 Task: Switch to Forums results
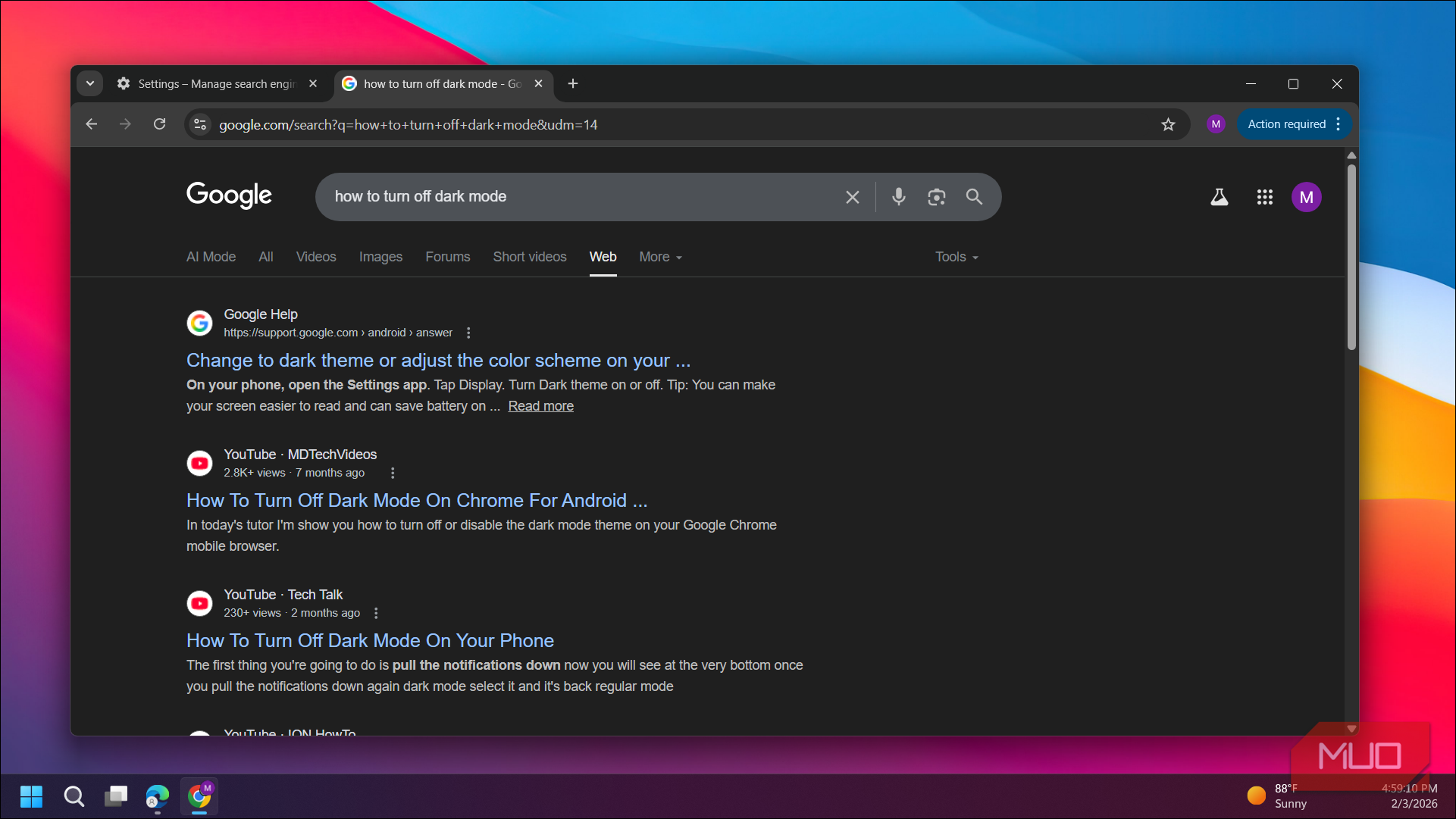447,257
